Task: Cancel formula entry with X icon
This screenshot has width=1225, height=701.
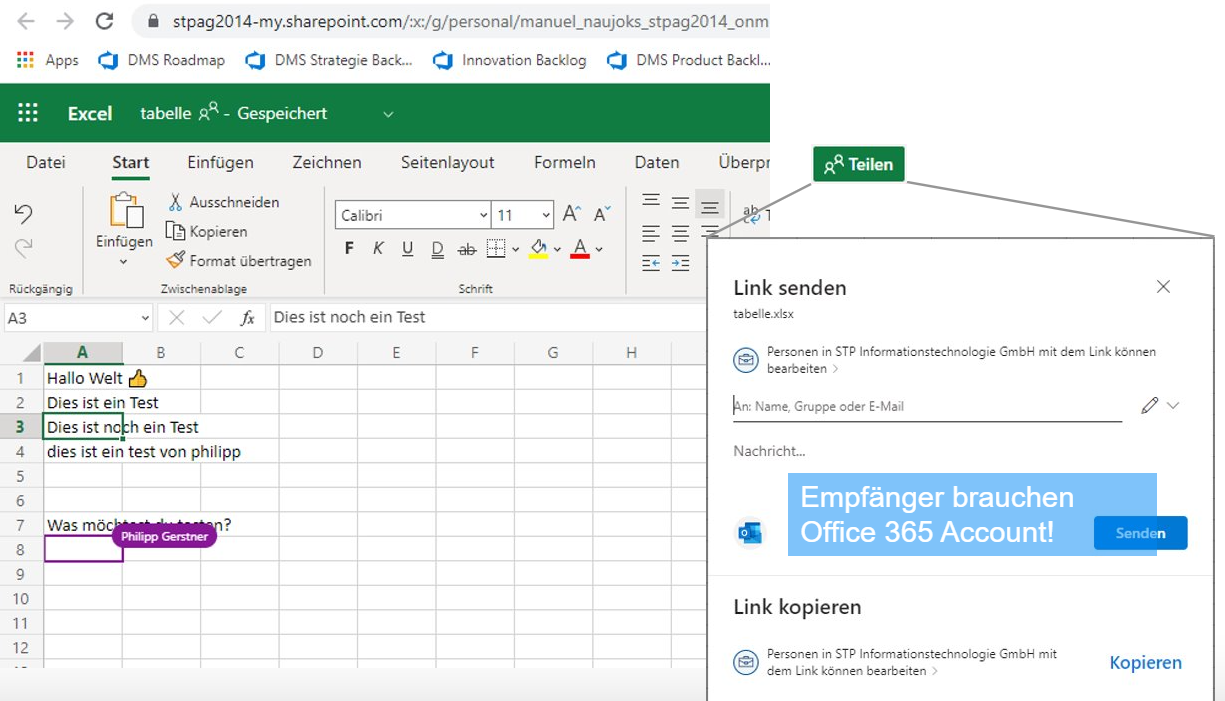Action: 177,318
